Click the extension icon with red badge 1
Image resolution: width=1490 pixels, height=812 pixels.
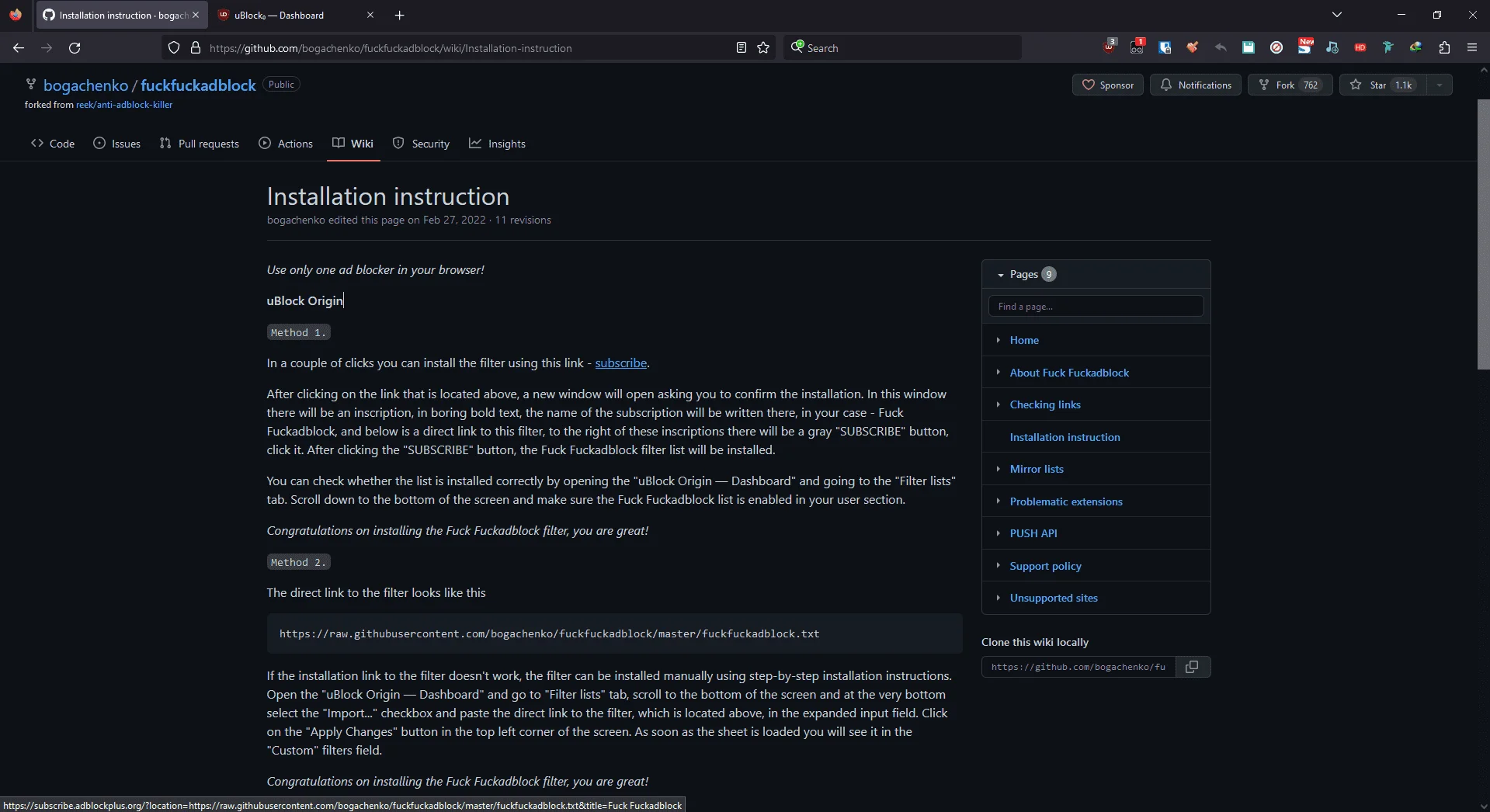1137,47
